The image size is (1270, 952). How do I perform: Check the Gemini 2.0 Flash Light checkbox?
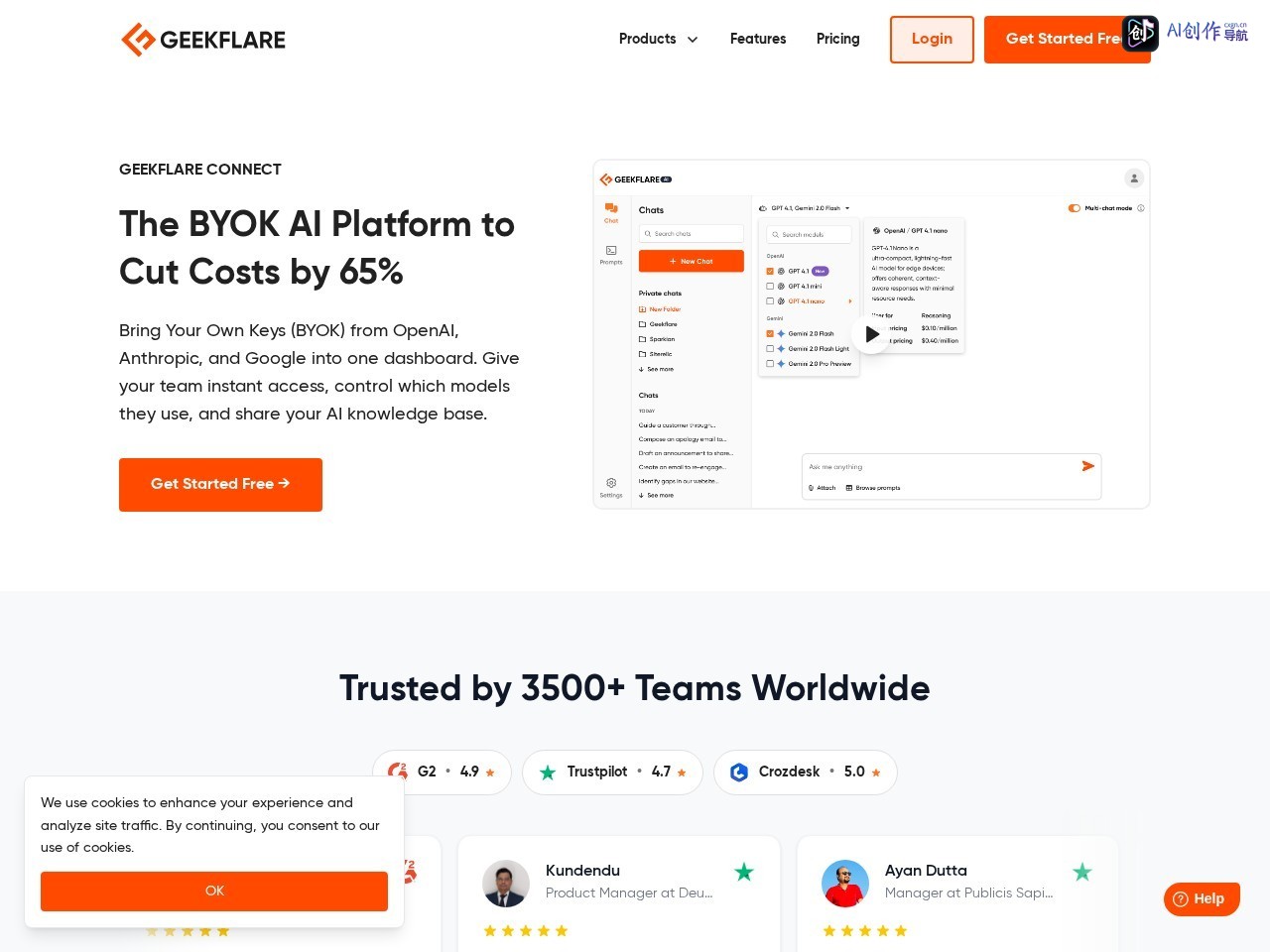[770, 349]
